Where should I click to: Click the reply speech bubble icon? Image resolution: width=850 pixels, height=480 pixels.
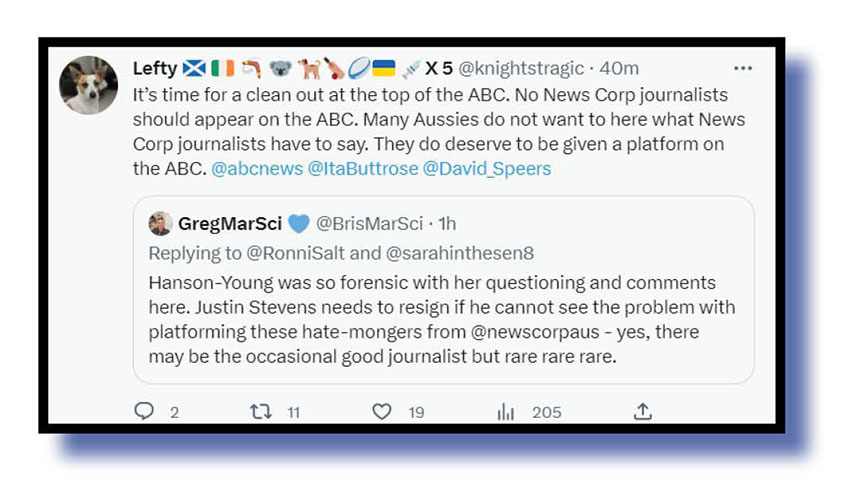pos(144,411)
